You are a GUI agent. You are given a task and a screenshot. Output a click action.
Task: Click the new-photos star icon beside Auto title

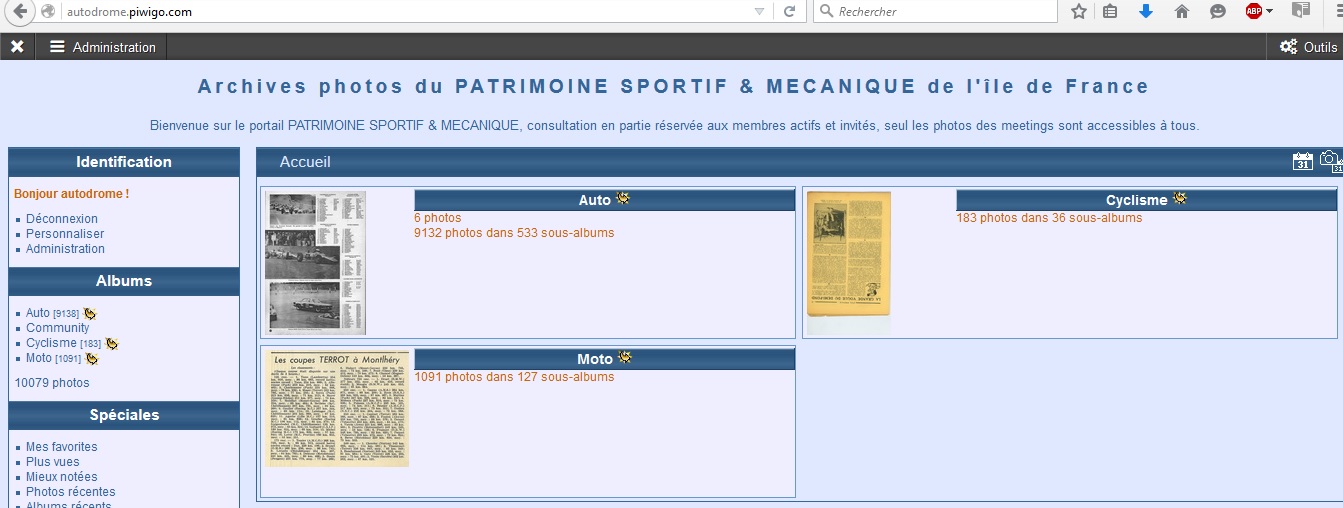pyautogui.click(x=623, y=199)
